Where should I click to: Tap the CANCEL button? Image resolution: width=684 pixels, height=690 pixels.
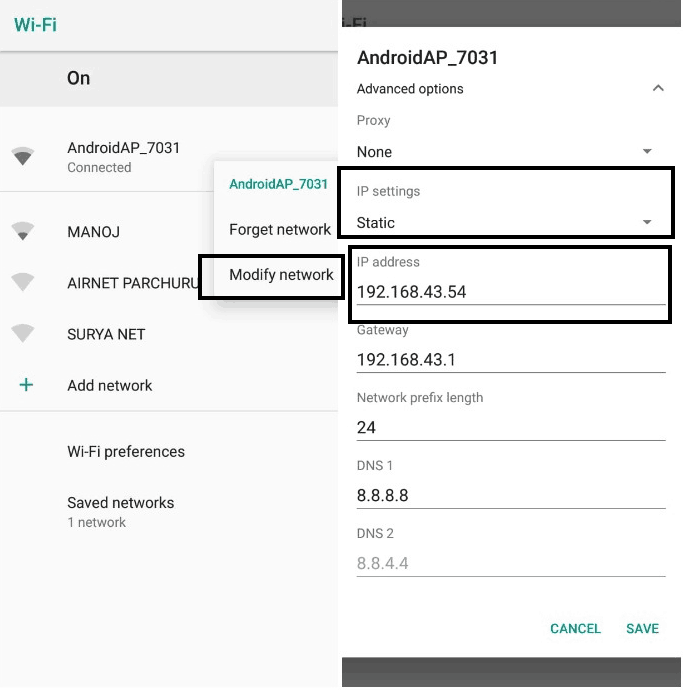576,628
